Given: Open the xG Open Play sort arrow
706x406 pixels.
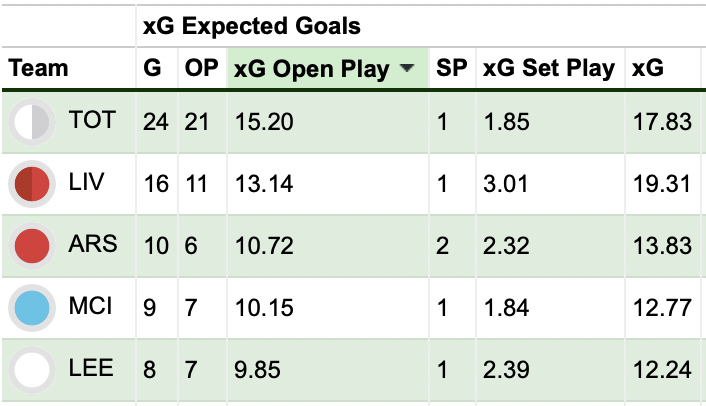Looking at the screenshot, I should pos(407,68).
